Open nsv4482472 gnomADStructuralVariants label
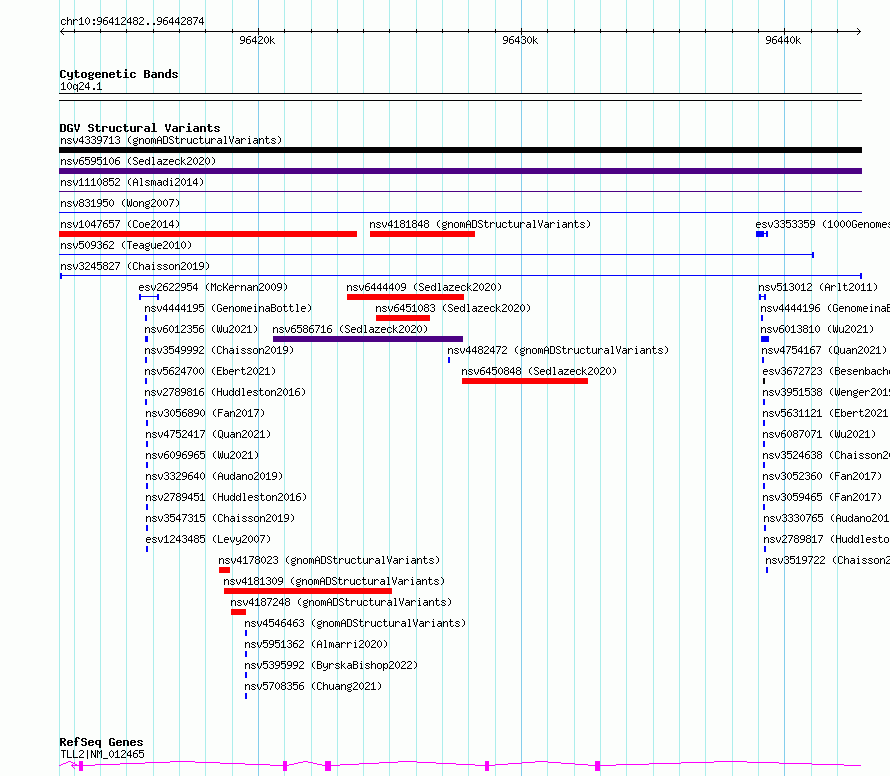This screenshot has width=890, height=776. pos(559,350)
